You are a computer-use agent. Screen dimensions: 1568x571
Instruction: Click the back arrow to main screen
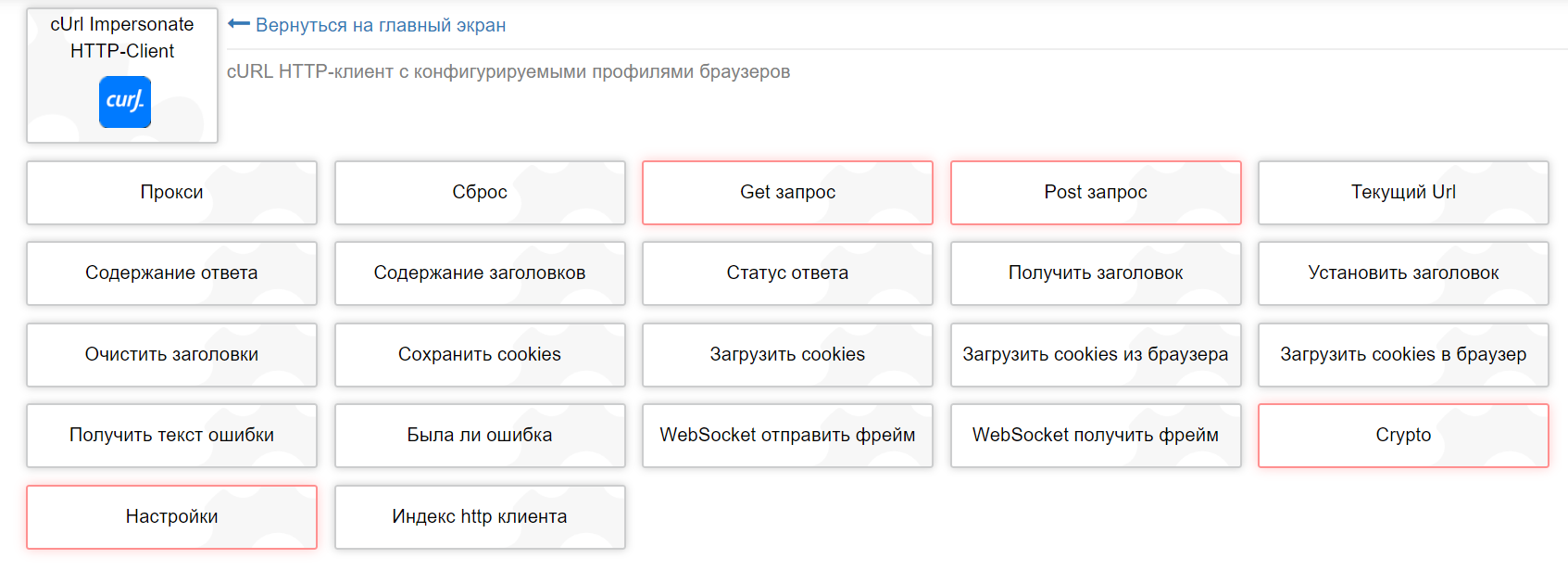coord(240,25)
